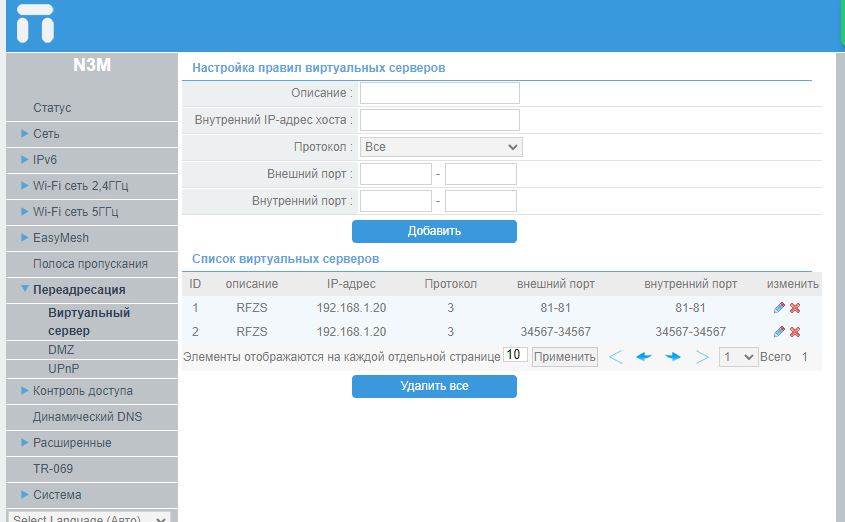
Task: Go to previous page solid arrow
Action: tap(643, 357)
